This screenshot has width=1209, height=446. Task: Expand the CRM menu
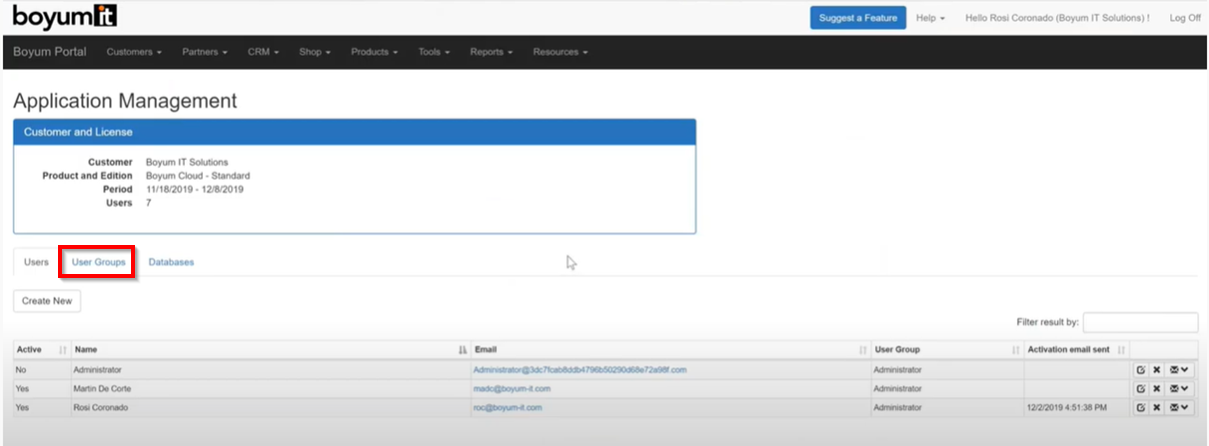(x=263, y=52)
